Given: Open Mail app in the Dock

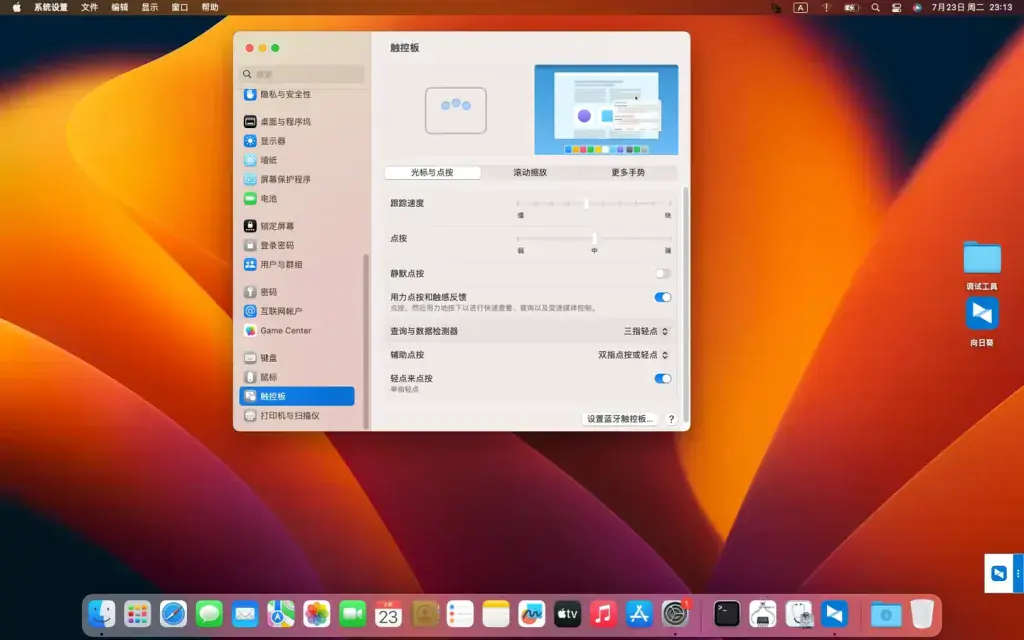Looking at the screenshot, I should point(245,614).
